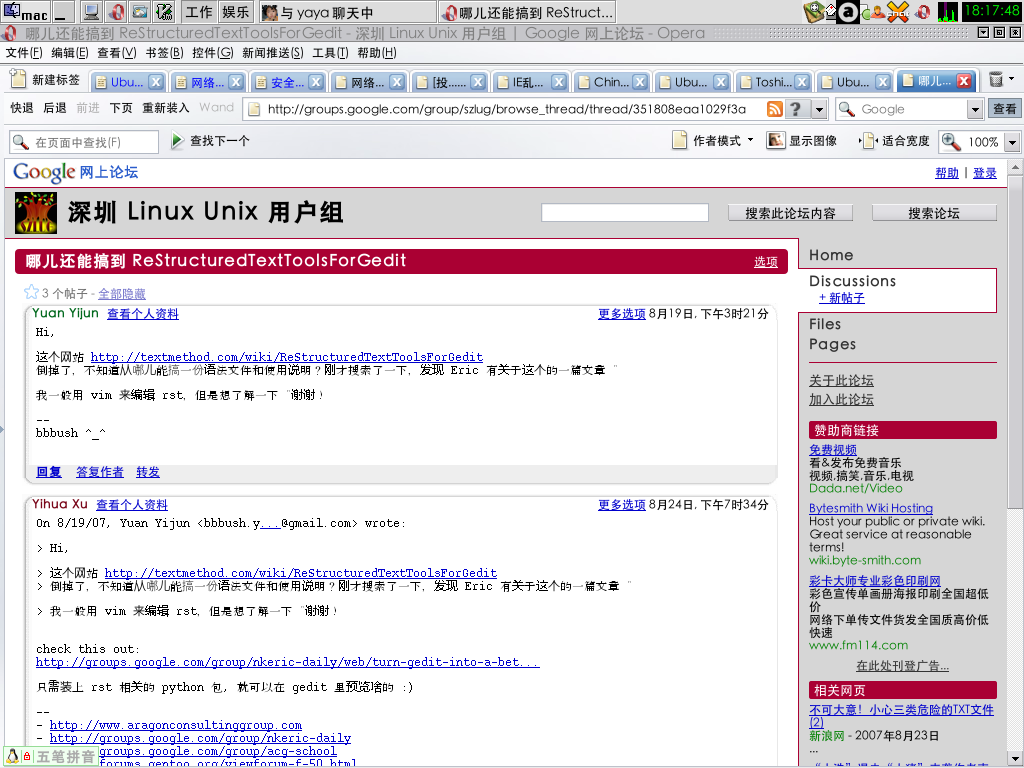The height and width of the screenshot is (768, 1024).
Task: Click the URL address bar field
Action: point(504,109)
